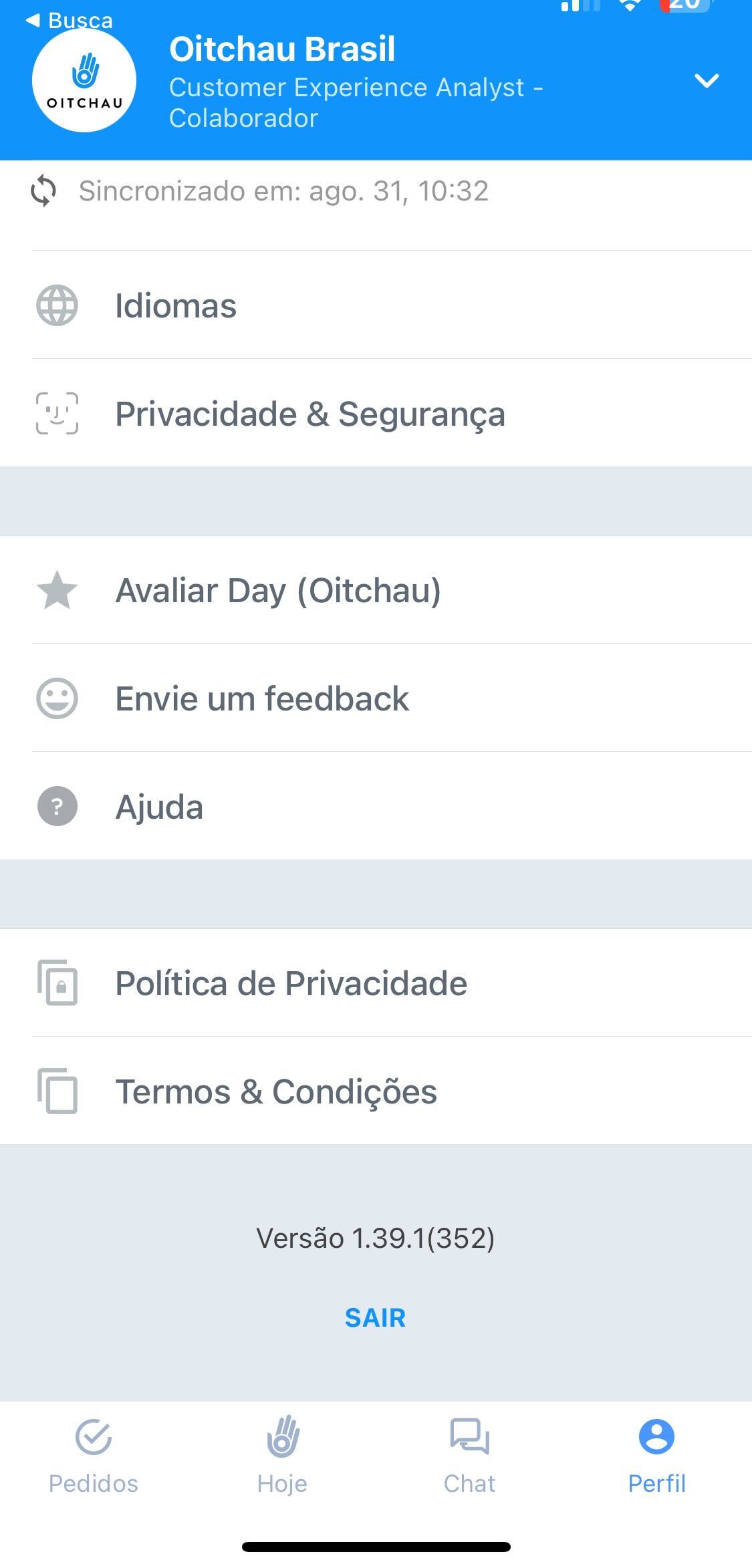The height and width of the screenshot is (1568, 752).
Task: Switch to the Pedidos tab
Action: [94, 1456]
